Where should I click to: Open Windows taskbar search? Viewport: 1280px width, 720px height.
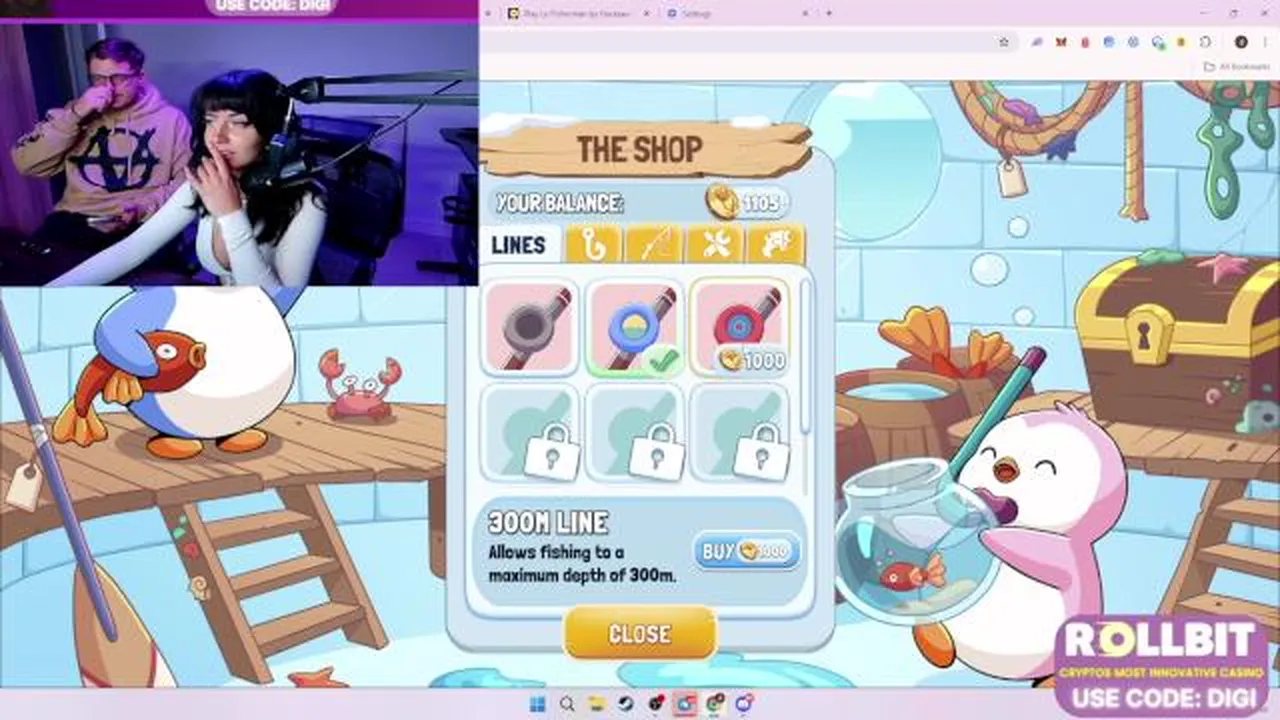click(567, 704)
